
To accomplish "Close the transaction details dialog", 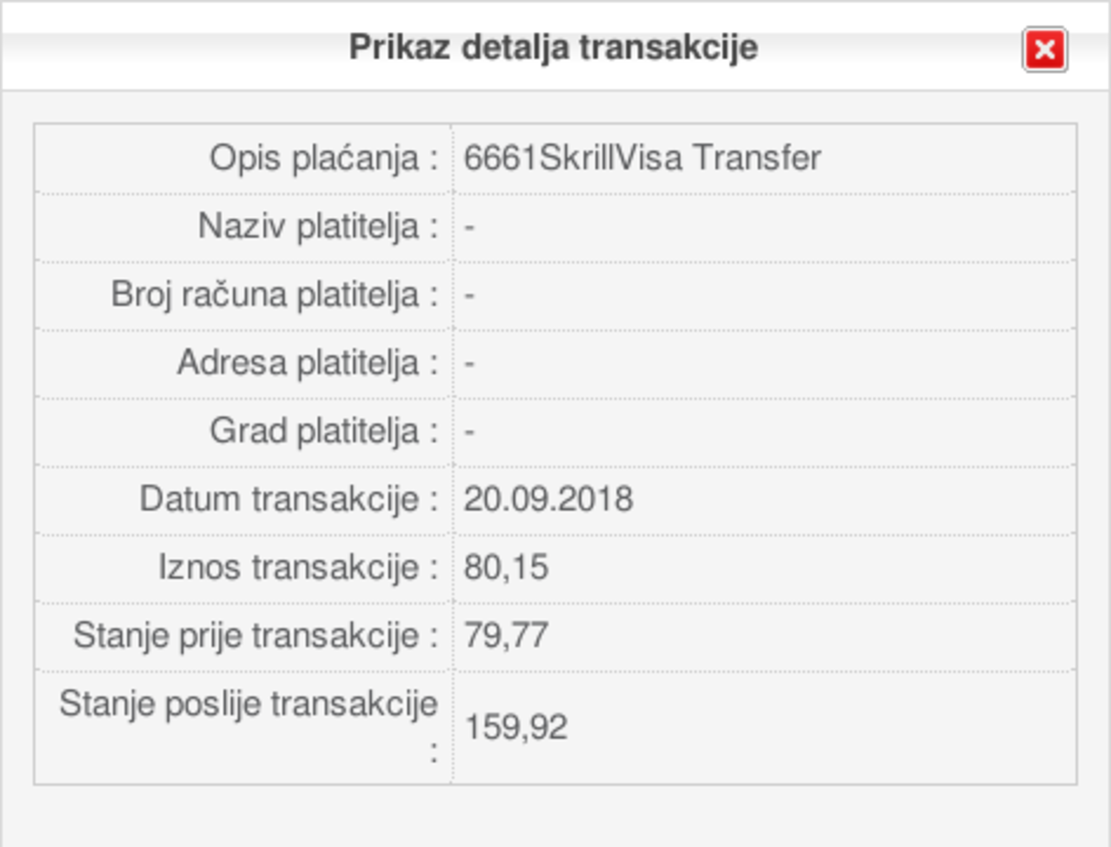I will (1044, 50).
